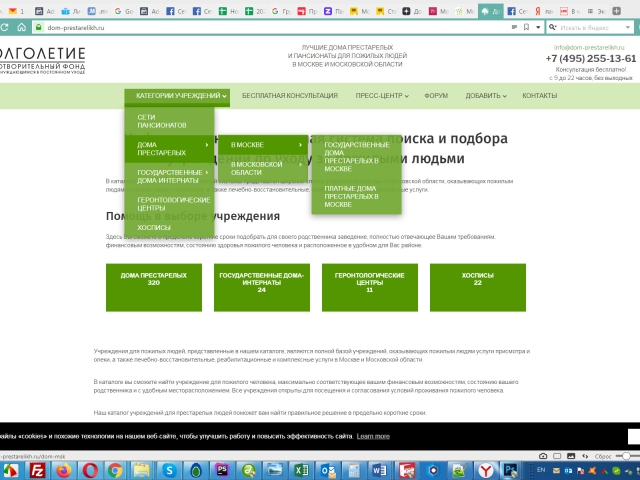Click the browser home button
The width and height of the screenshot is (640, 480).
20,27
